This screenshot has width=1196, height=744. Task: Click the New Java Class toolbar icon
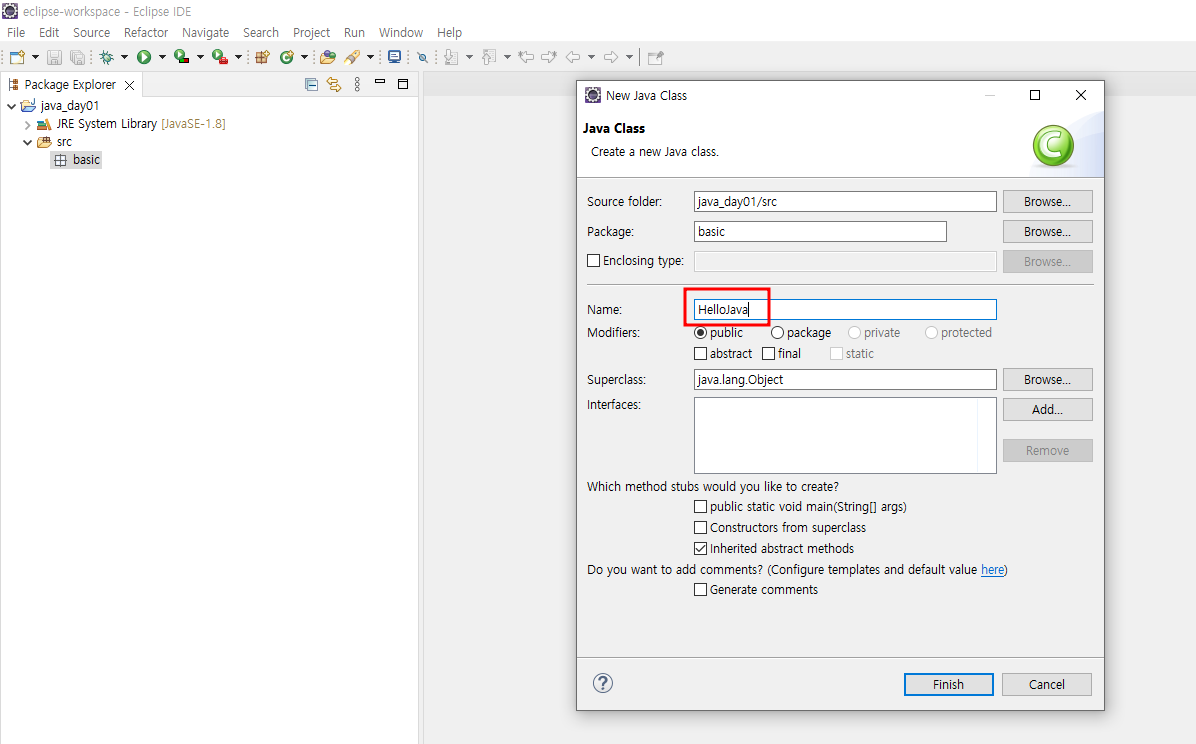point(287,57)
